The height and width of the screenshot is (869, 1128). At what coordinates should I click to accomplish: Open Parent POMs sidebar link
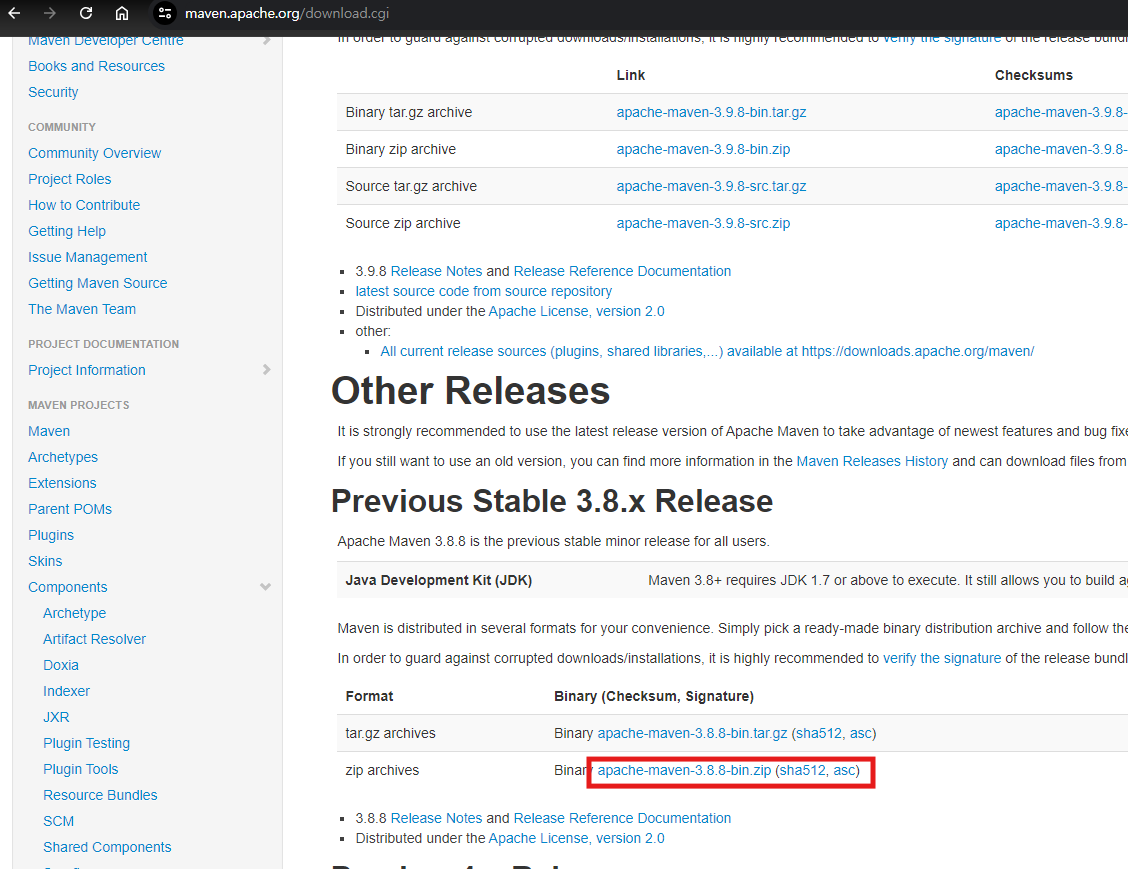(70, 509)
